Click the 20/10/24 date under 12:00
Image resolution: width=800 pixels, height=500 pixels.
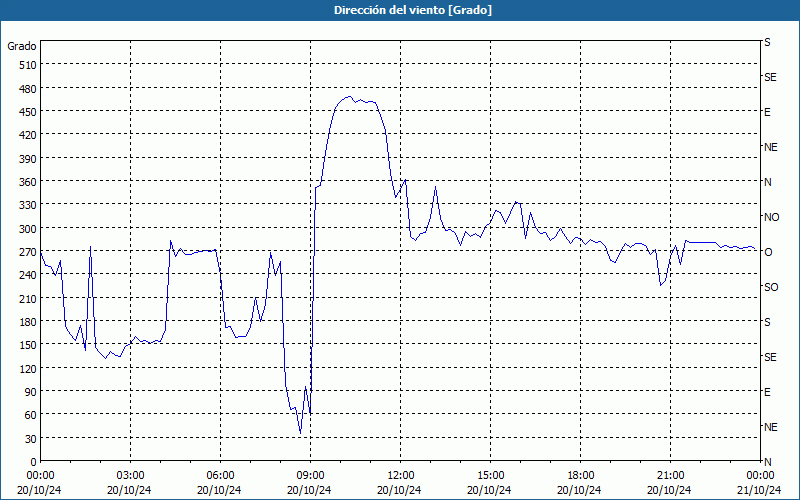click(399, 490)
